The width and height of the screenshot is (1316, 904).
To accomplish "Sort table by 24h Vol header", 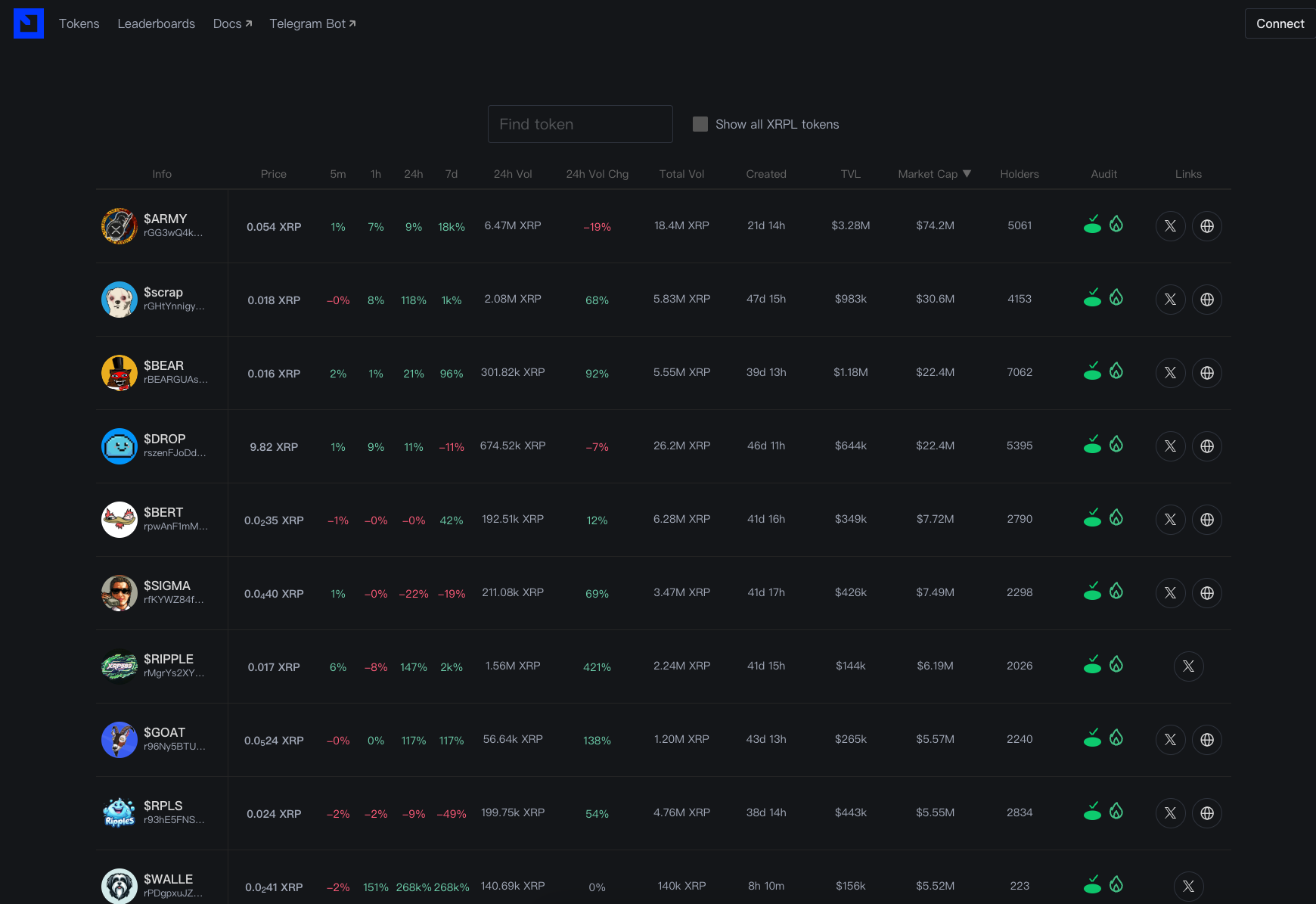I will click(513, 174).
